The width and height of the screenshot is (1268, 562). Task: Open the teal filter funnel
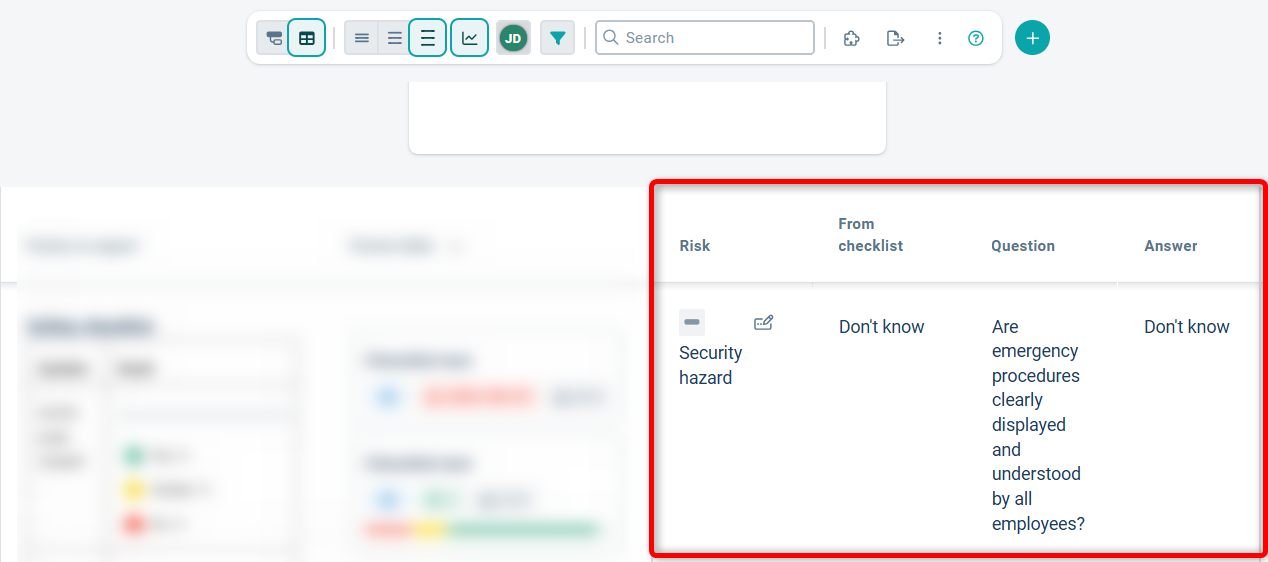click(x=557, y=38)
